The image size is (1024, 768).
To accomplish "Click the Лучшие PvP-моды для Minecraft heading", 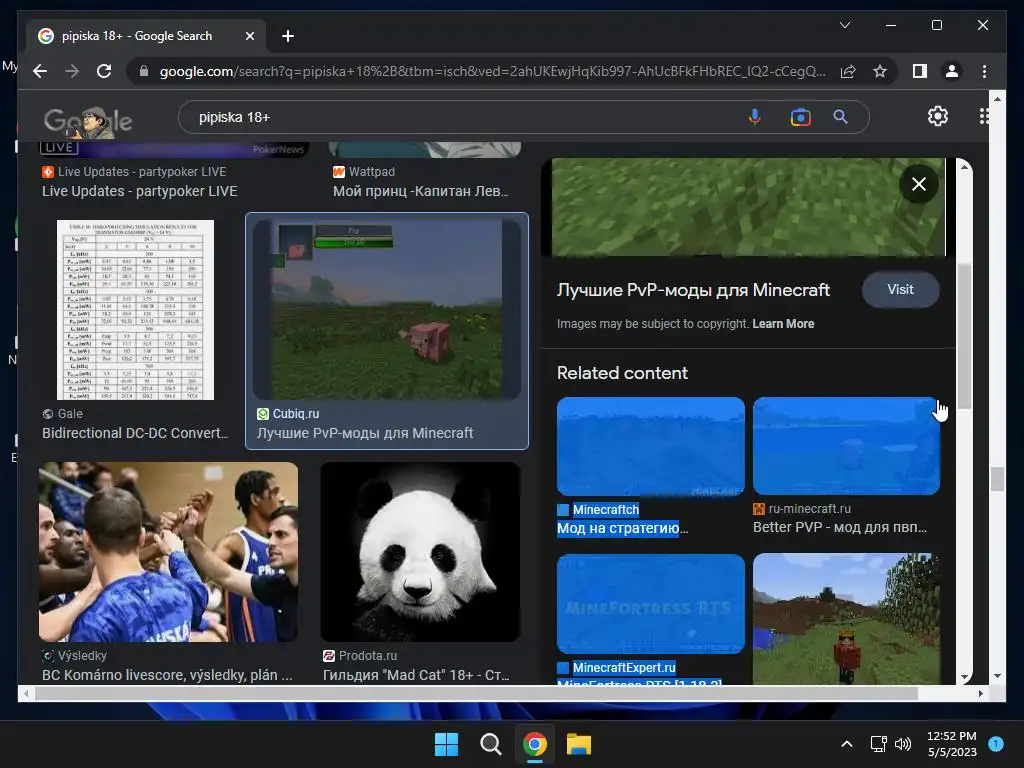I will tap(693, 290).
